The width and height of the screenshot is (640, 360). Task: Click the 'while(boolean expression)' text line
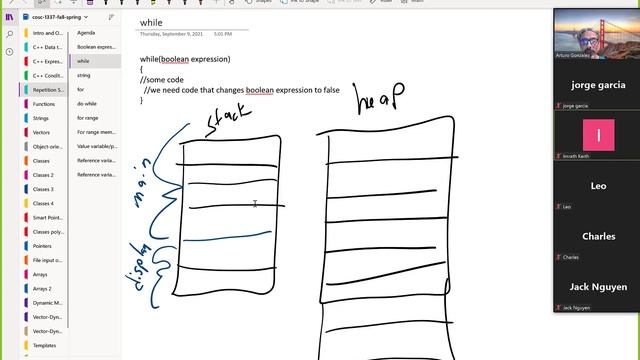click(x=185, y=59)
